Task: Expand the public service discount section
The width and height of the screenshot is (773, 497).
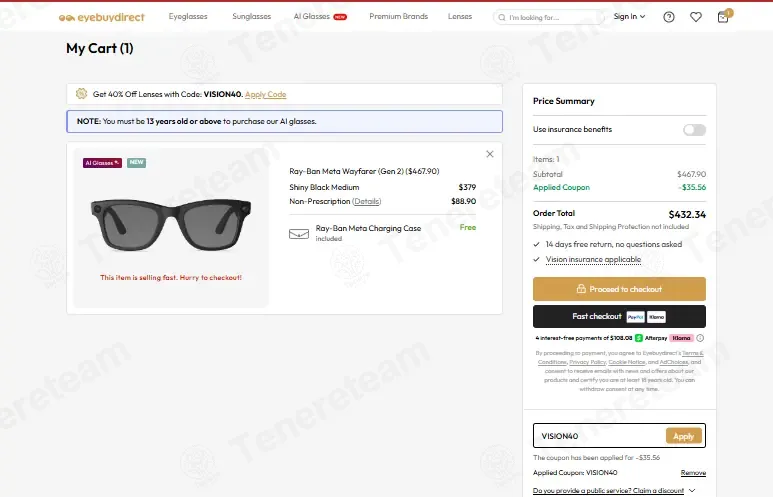Action: [x=614, y=491]
